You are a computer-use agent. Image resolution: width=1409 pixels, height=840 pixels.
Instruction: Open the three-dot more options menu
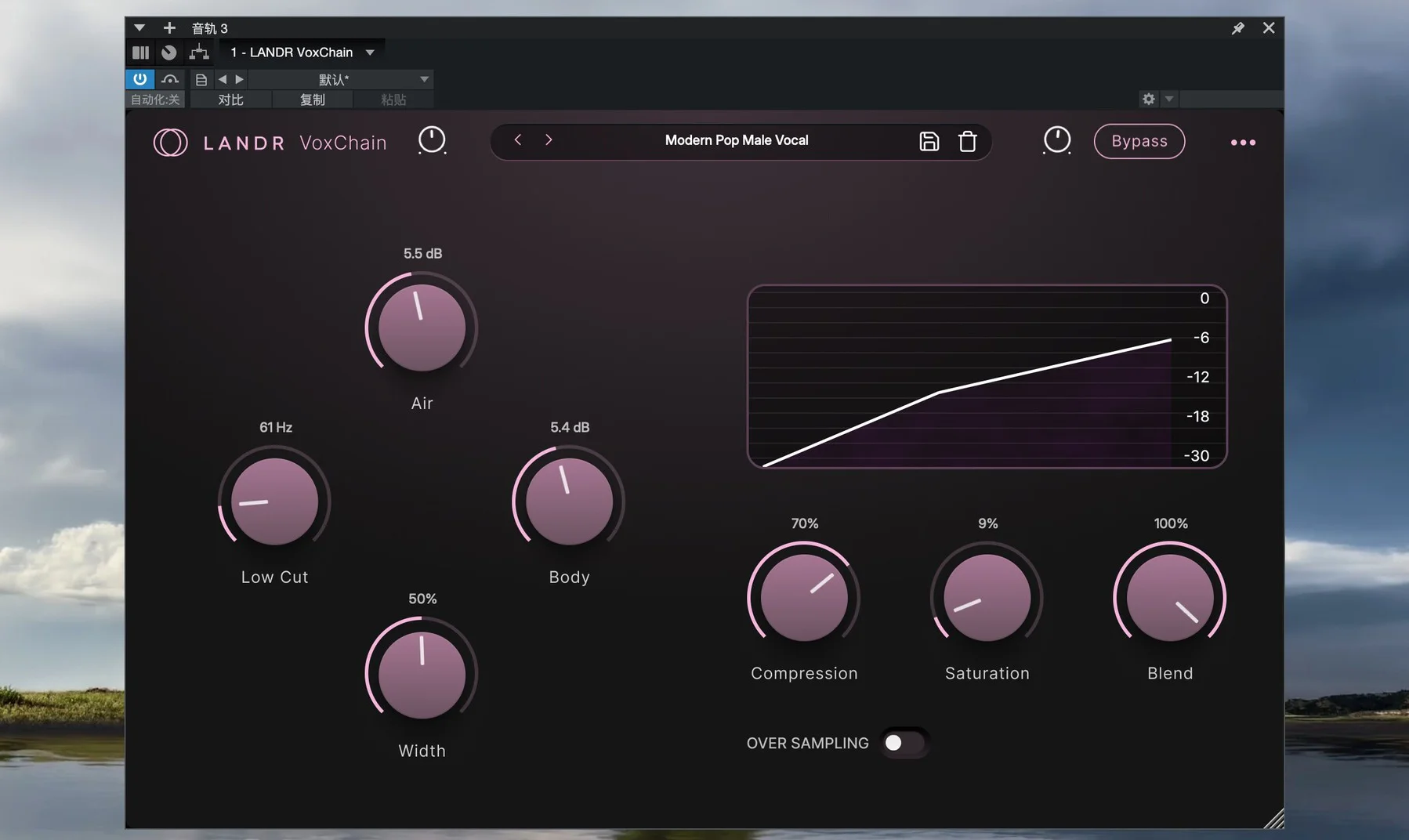coord(1242,143)
